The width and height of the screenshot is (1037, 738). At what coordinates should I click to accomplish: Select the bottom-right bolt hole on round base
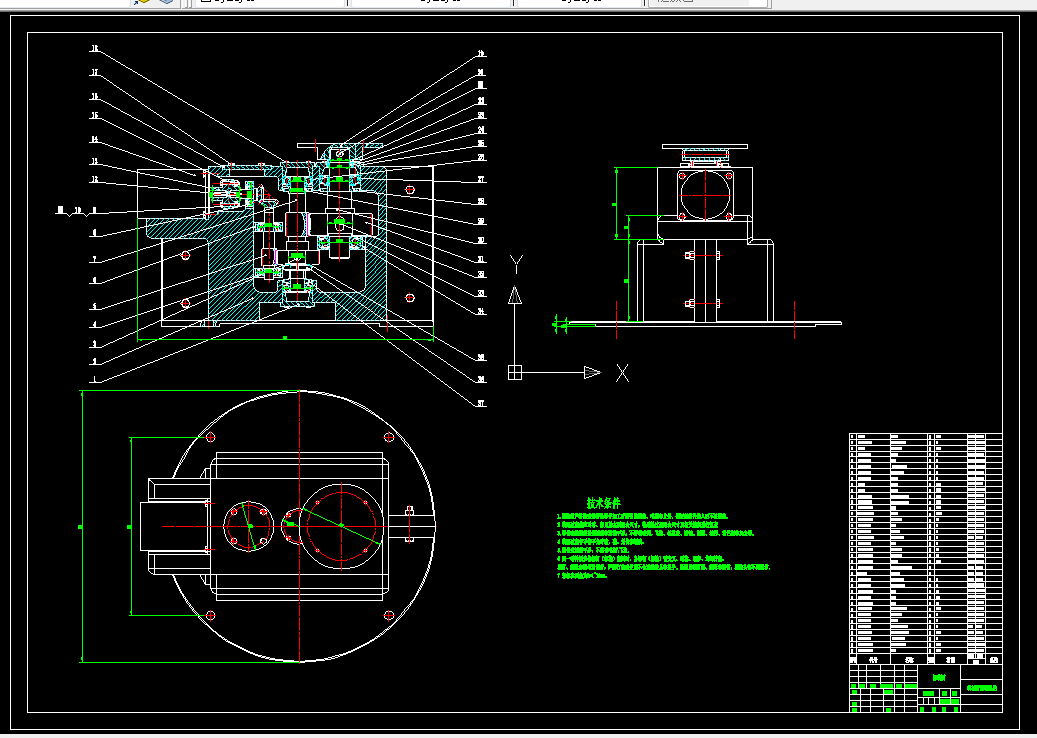pos(389,616)
